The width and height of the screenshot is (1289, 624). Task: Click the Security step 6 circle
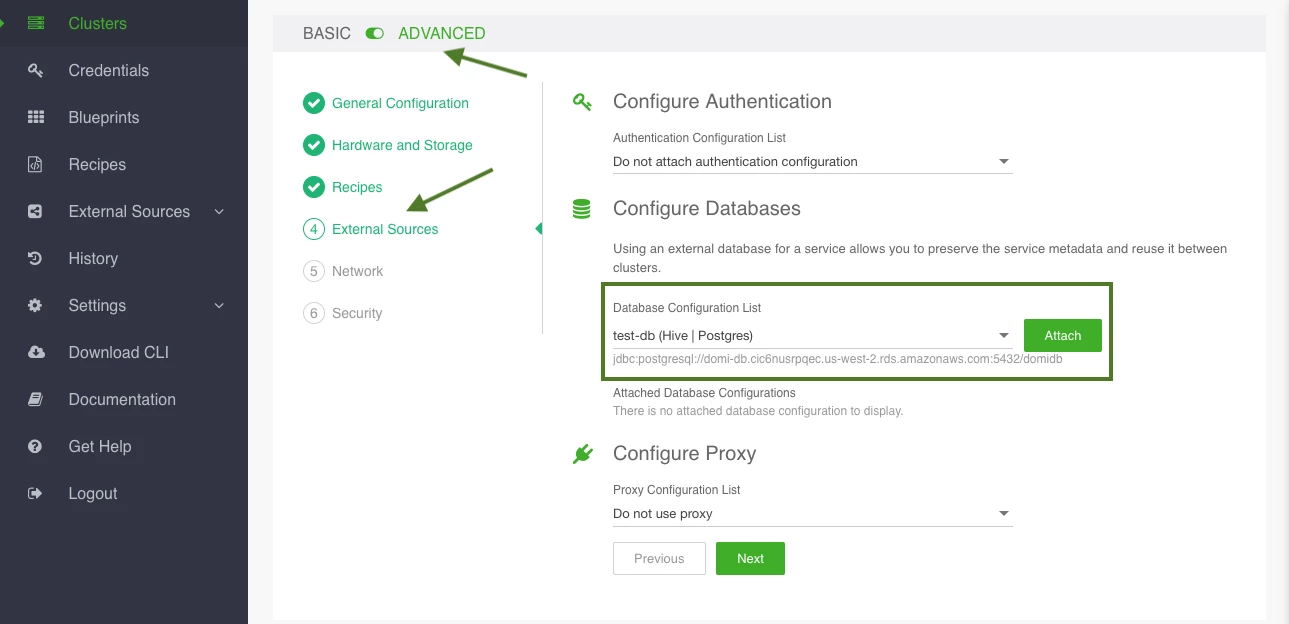point(314,313)
